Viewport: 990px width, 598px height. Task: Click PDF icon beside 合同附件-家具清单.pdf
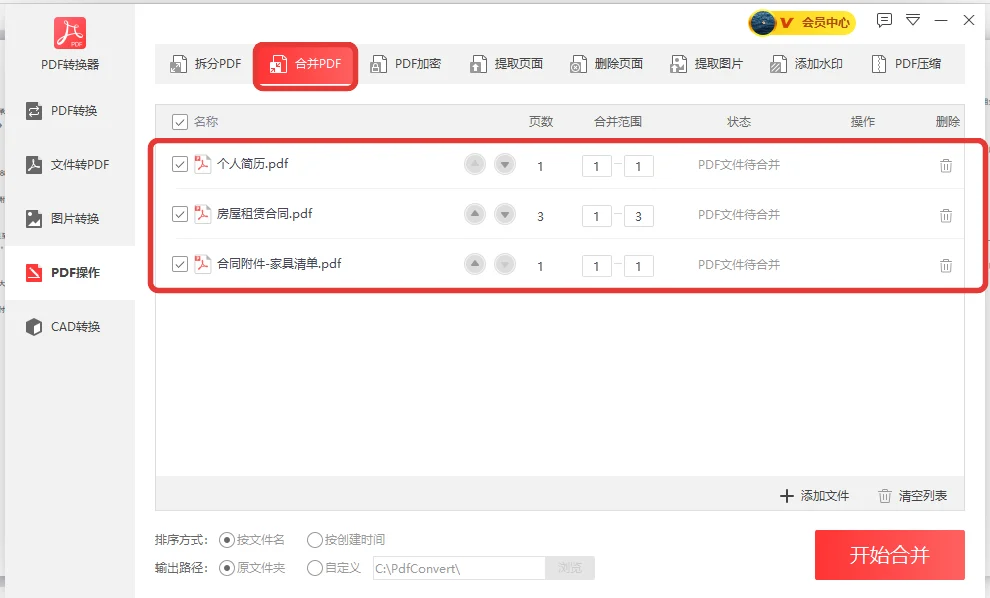(202, 264)
